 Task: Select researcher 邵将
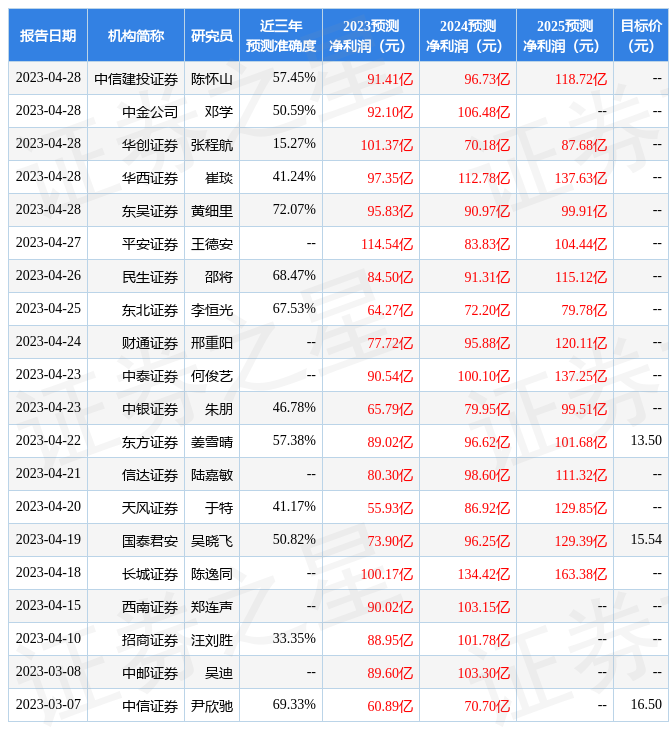tap(219, 277)
